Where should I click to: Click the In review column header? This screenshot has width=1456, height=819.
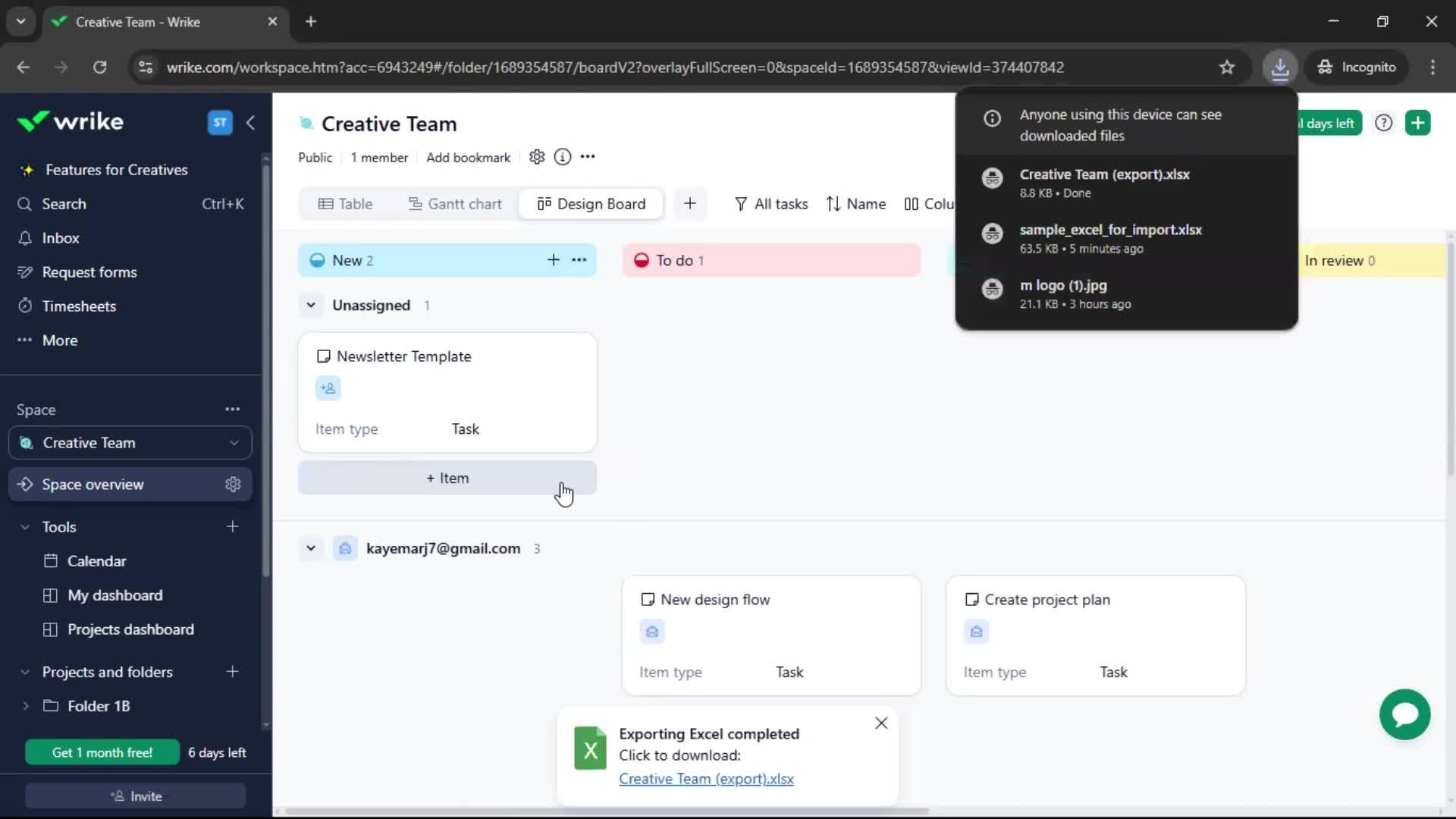[x=1371, y=260]
